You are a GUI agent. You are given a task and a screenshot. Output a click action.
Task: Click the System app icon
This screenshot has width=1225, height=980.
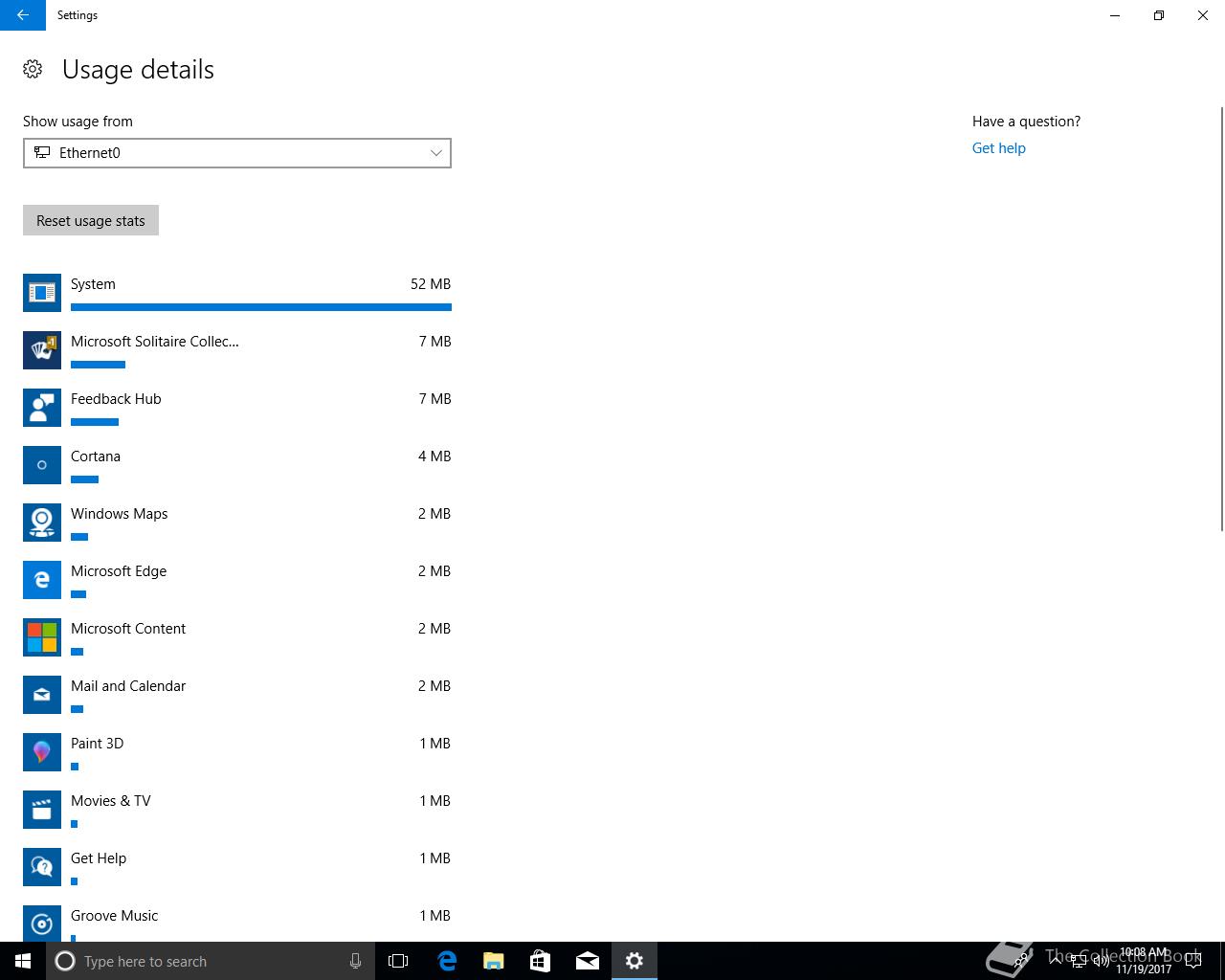[42, 293]
